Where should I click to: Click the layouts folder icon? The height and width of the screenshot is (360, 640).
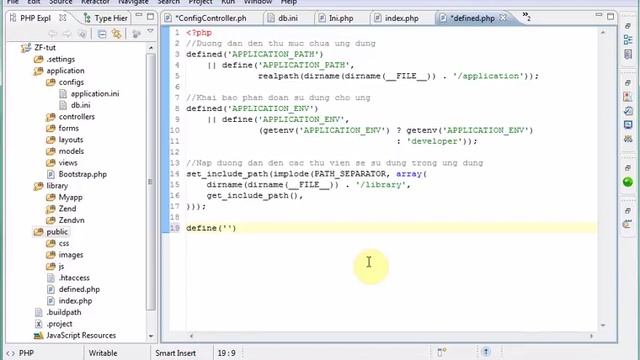click(51, 140)
